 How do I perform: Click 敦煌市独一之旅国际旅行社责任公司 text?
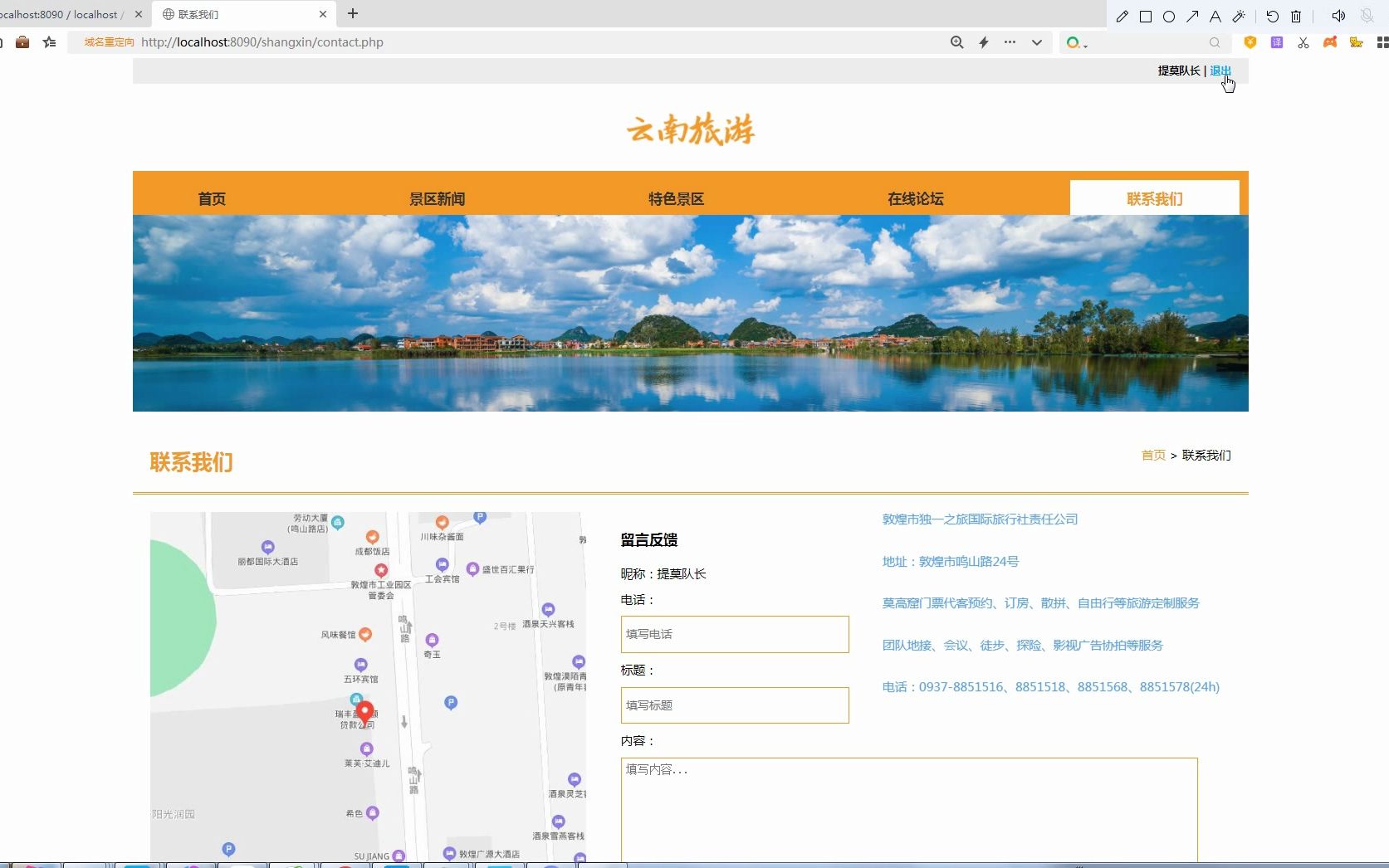pyautogui.click(x=980, y=519)
